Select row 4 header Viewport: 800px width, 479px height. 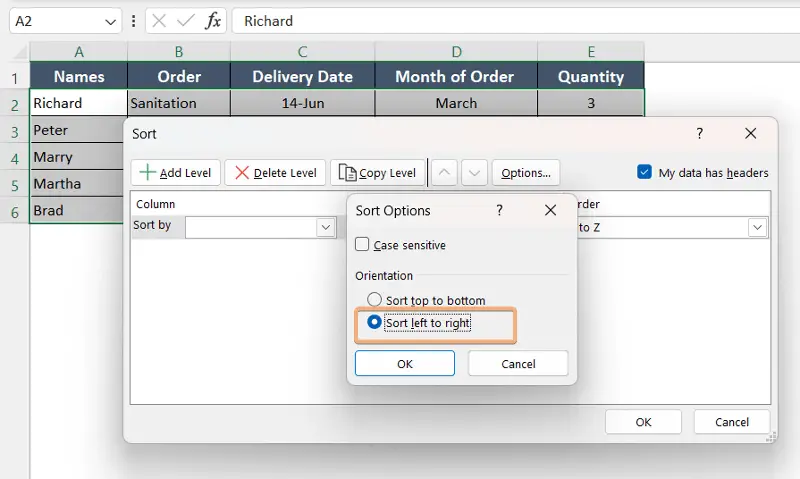14,158
